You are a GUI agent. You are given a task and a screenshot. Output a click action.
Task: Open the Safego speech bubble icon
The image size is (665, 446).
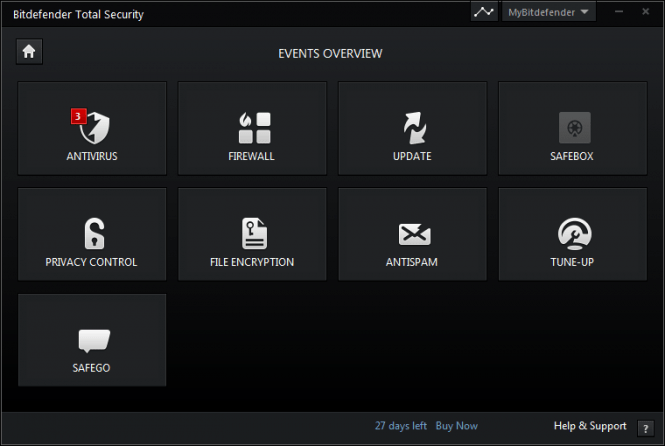[x=94, y=341]
